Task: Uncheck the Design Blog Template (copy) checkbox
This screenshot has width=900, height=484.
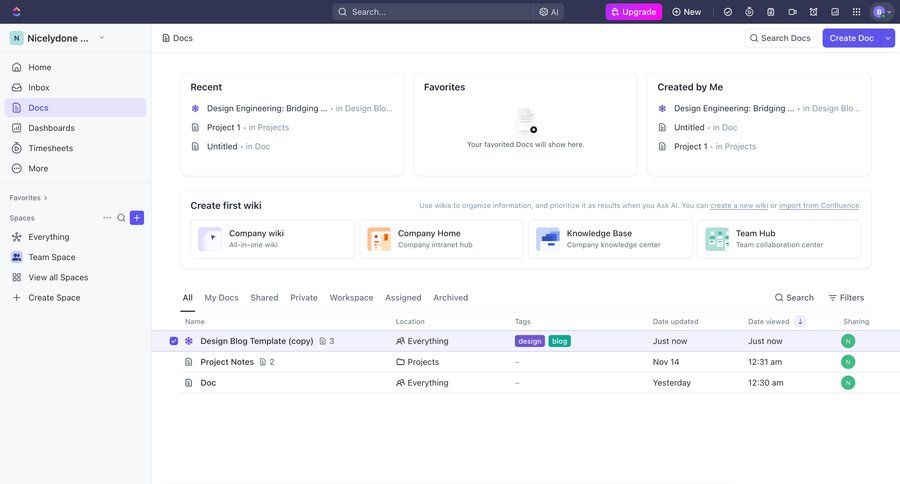Action: tap(173, 341)
